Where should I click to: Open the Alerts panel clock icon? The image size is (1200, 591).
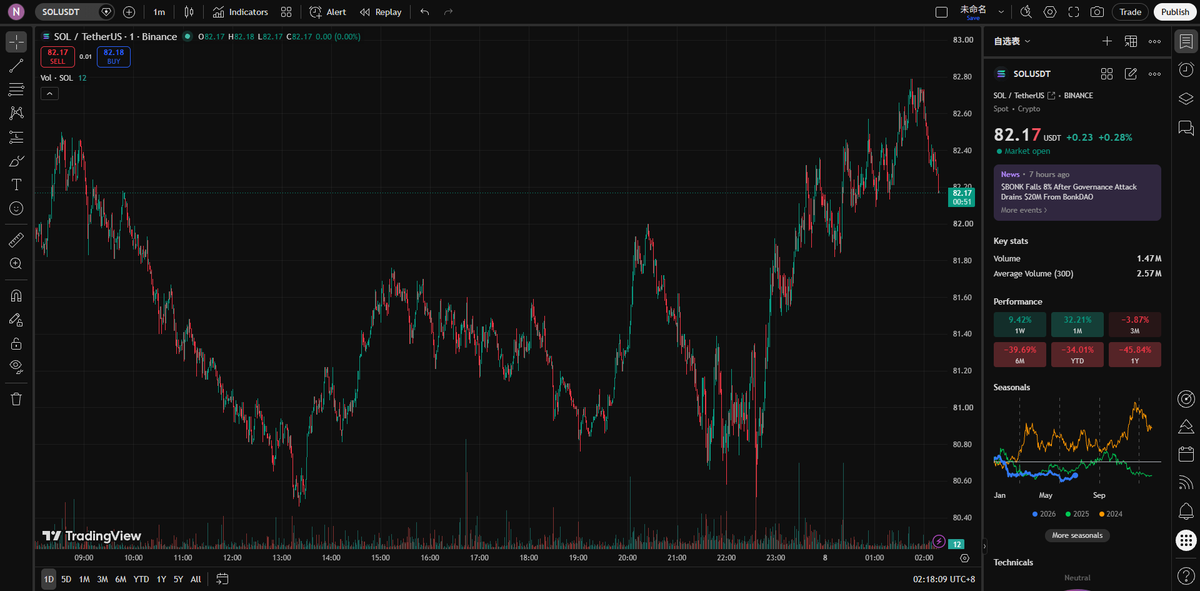click(1186, 69)
